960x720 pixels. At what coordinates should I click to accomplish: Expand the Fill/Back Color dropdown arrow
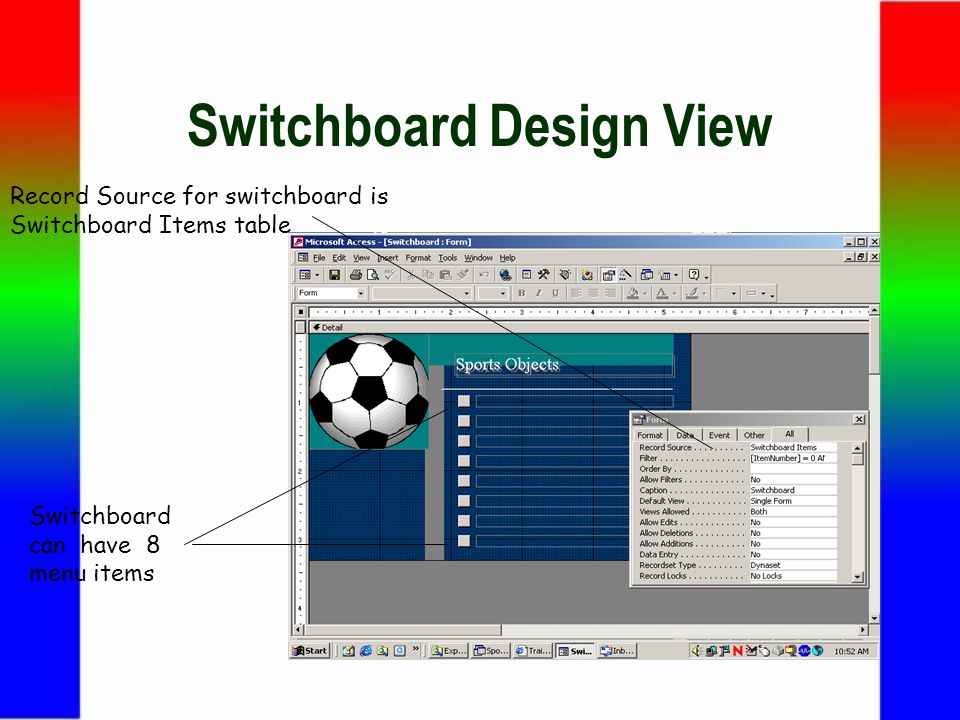pyautogui.click(x=645, y=293)
